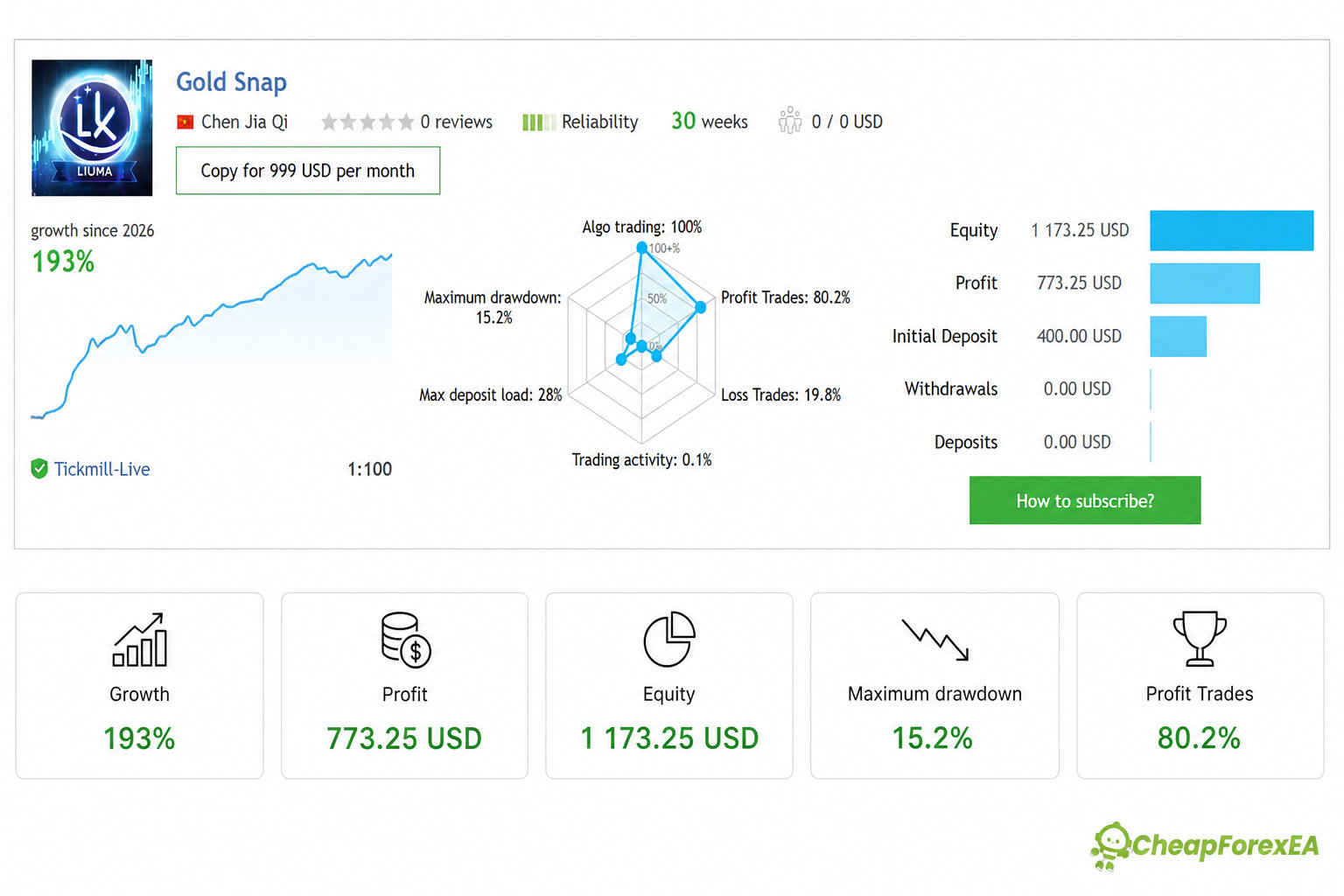The height and width of the screenshot is (896, 1344).
Task: Click the green verified shield icon
Action: (39, 469)
